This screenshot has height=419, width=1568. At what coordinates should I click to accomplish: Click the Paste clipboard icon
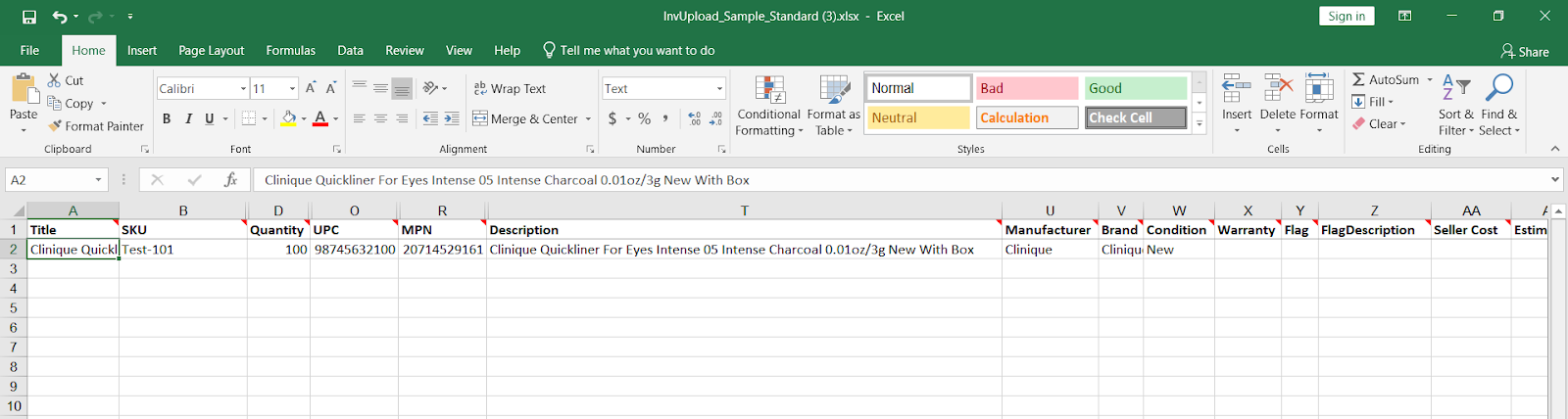[x=24, y=90]
